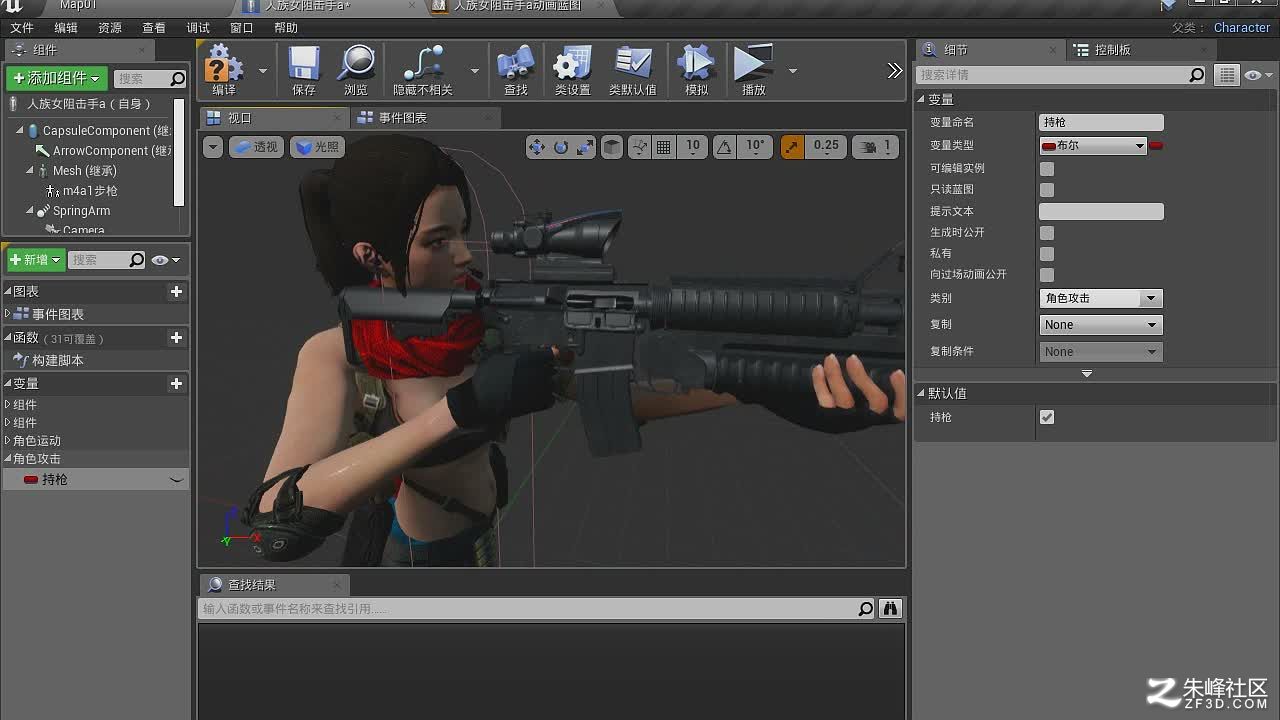Open 复制 None replication dropdown
This screenshot has height=720, width=1280.
point(1101,325)
